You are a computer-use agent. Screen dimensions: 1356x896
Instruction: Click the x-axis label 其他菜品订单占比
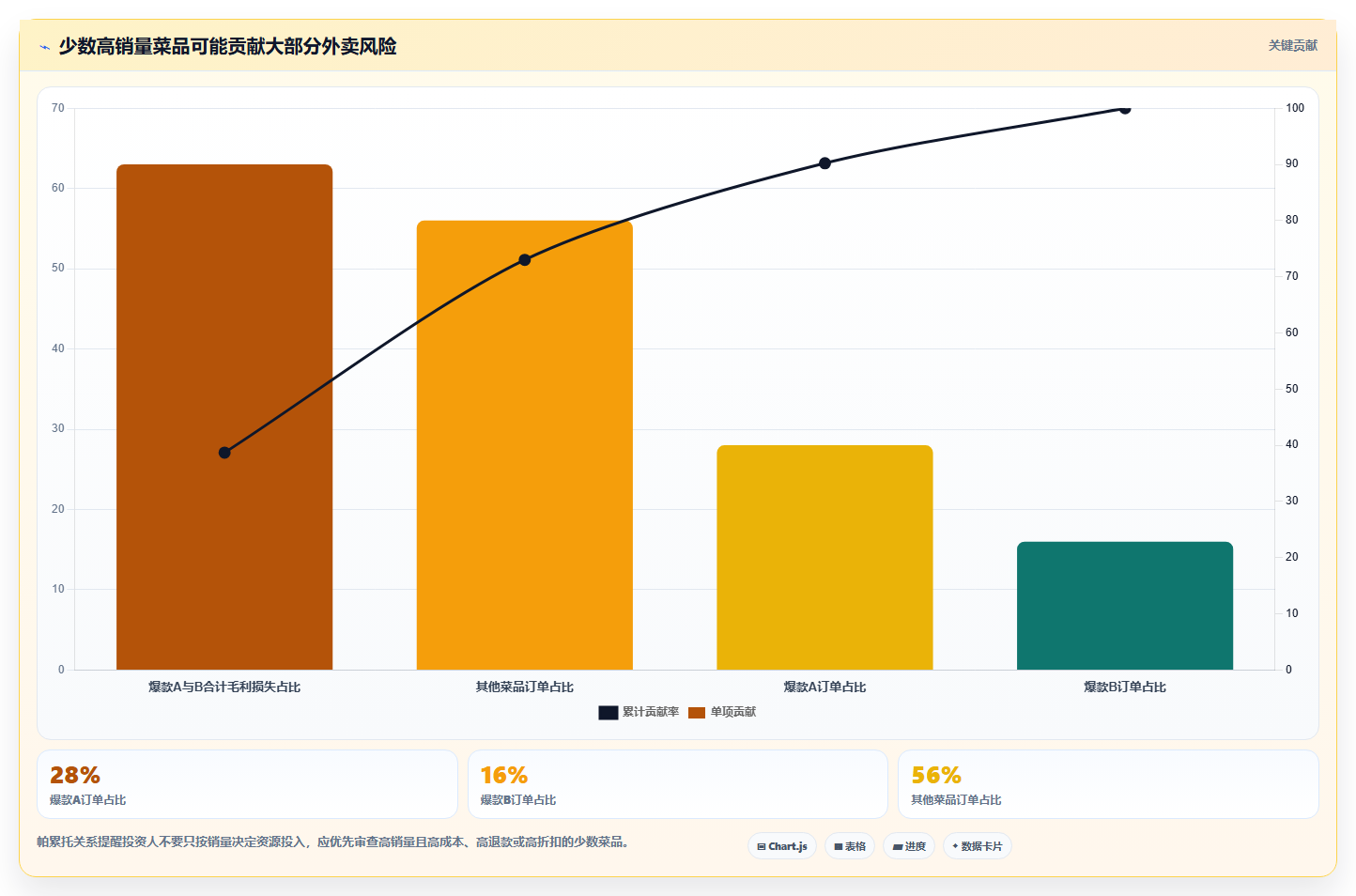click(525, 687)
